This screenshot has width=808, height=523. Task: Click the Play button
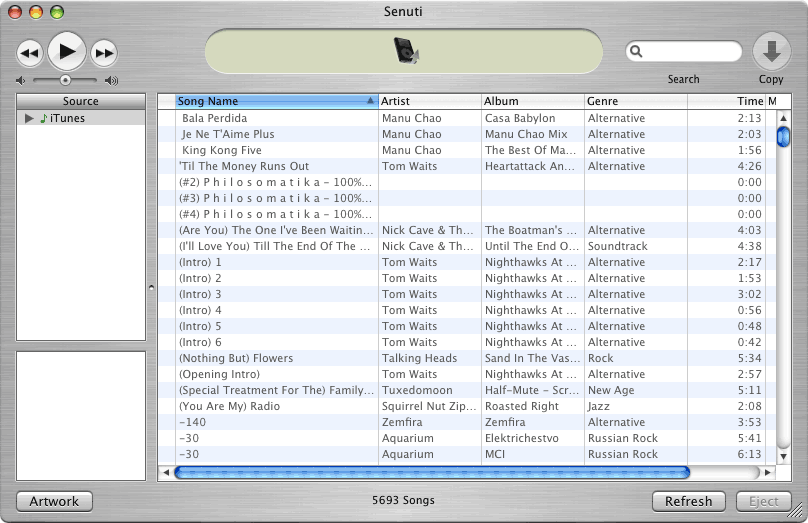click(66, 51)
